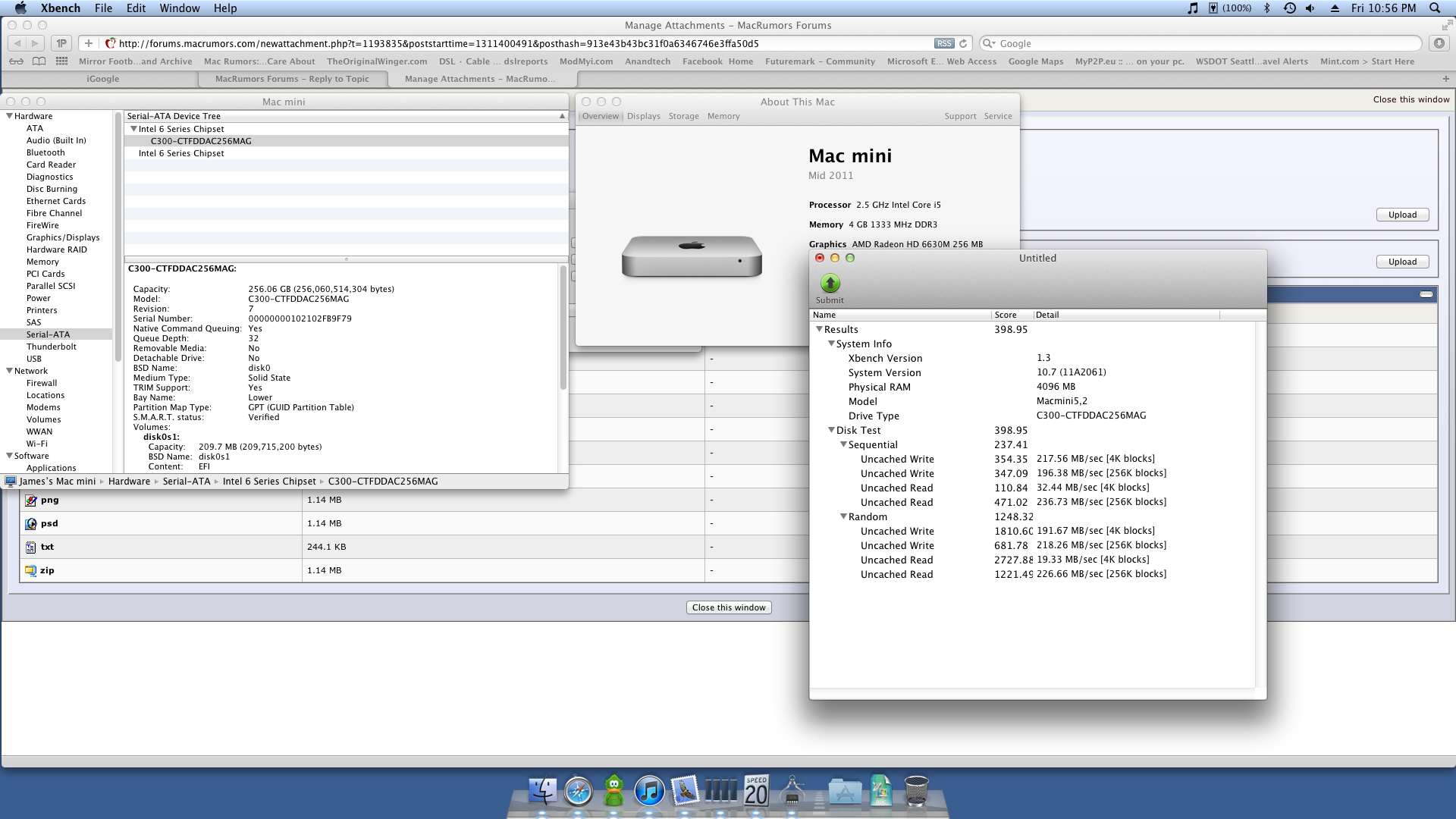The height and width of the screenshot is (819, 1456).
Task: Collapse the Disk Test results row
Action: click(x=831, y=430)
